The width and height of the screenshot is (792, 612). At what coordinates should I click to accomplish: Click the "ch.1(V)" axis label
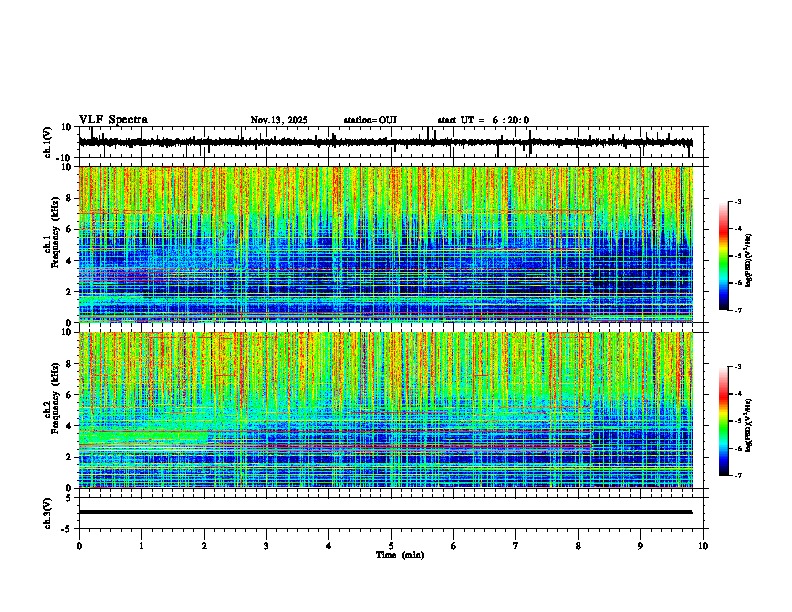tap(48, 142)
